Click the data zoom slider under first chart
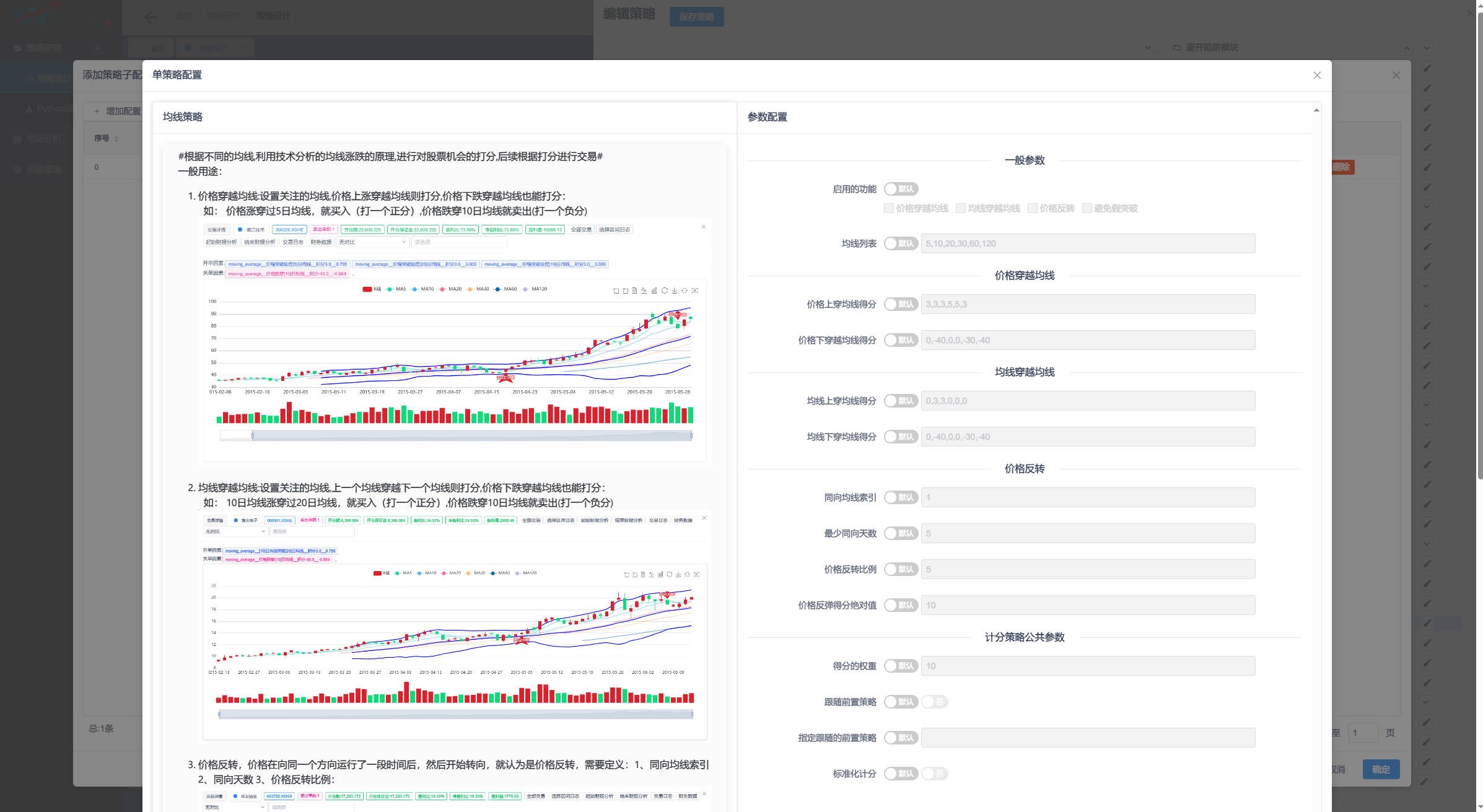 coord(471,436)
